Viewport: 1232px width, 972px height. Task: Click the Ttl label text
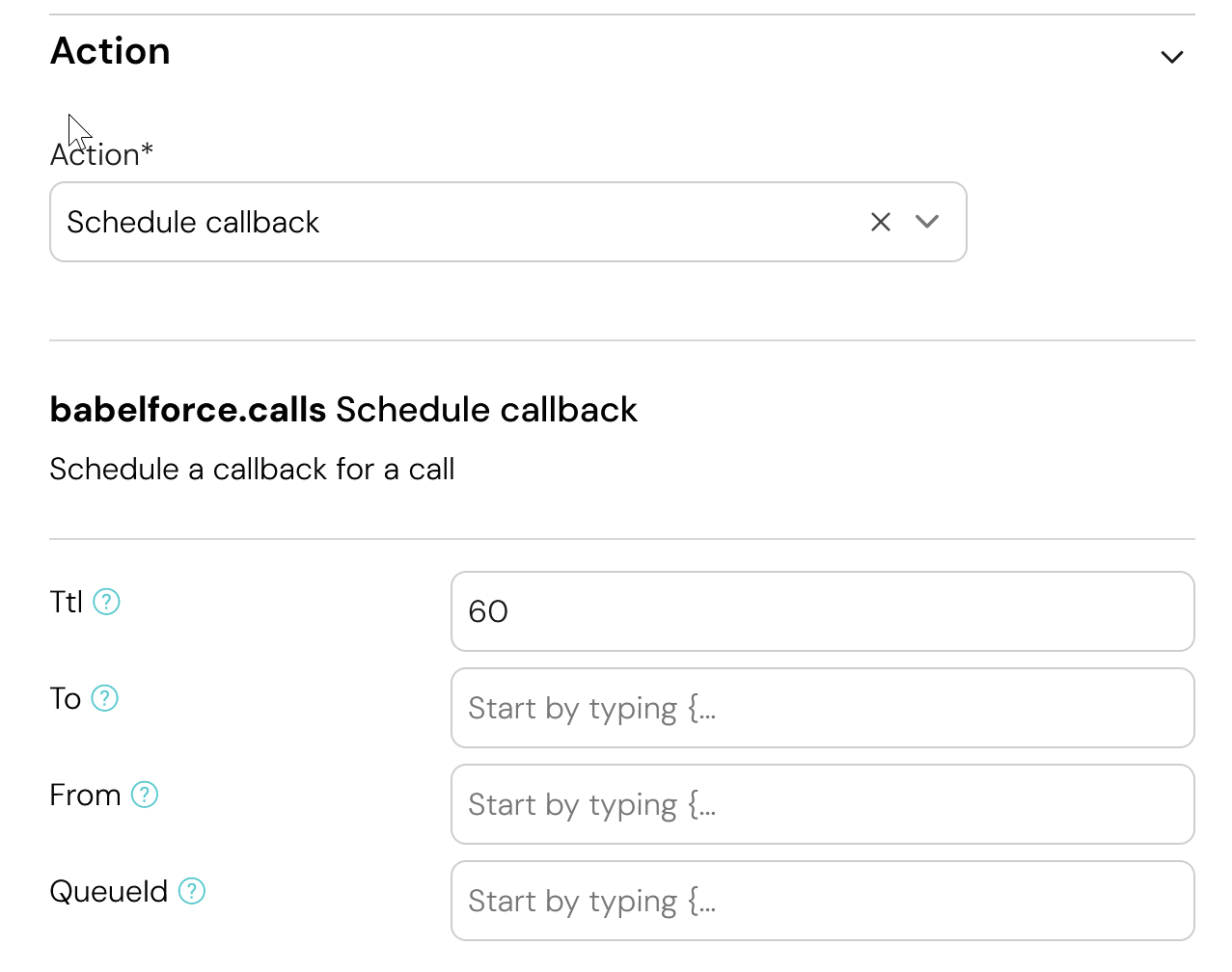(66, 602)
